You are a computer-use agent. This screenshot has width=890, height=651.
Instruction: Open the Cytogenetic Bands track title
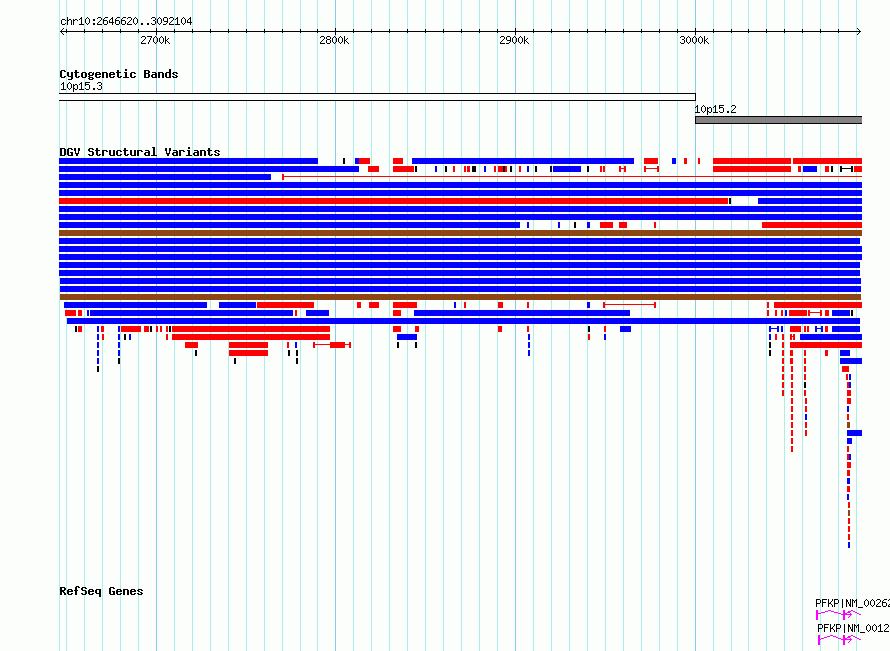119,74
